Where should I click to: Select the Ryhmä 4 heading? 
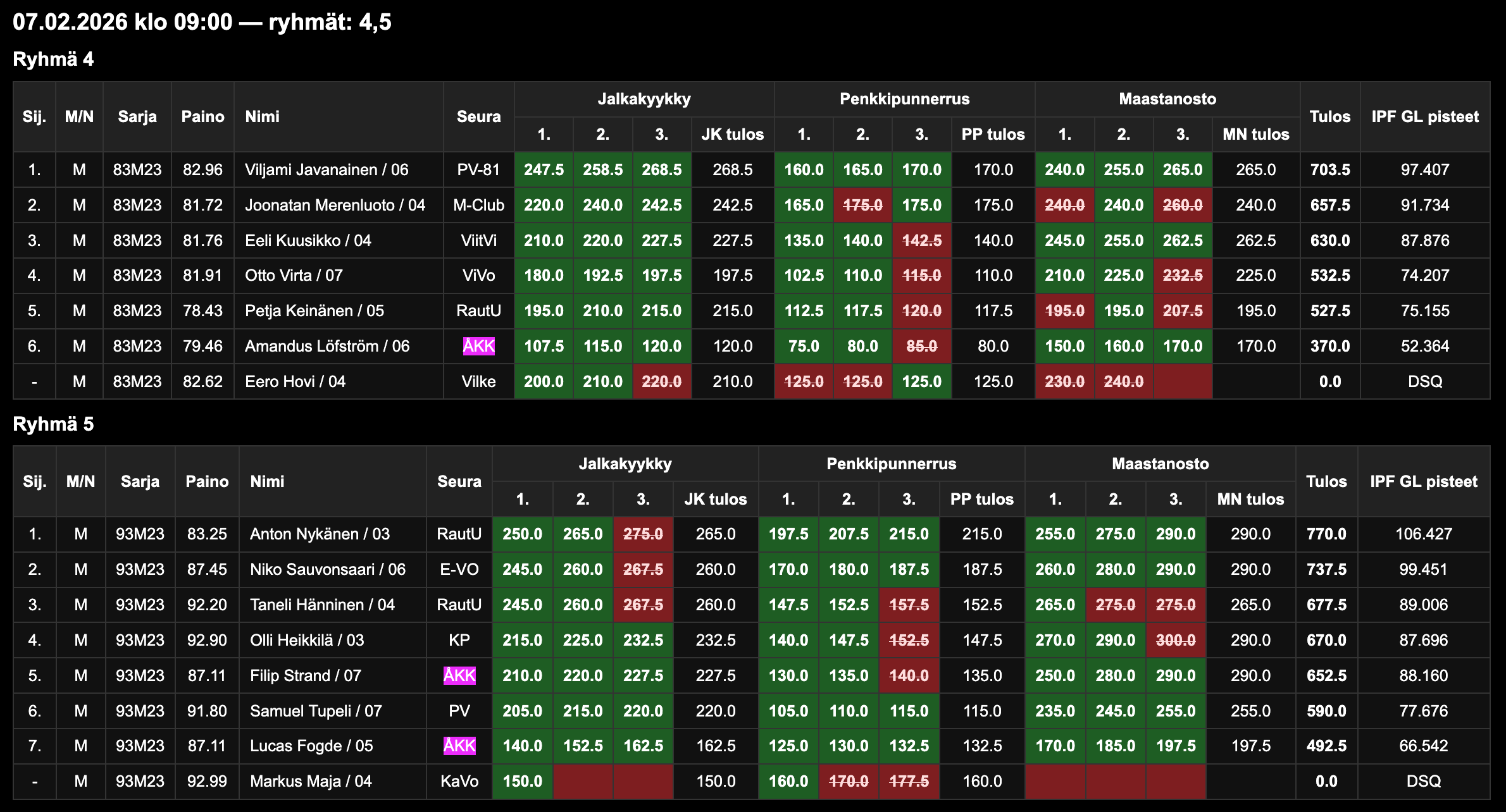53,59
